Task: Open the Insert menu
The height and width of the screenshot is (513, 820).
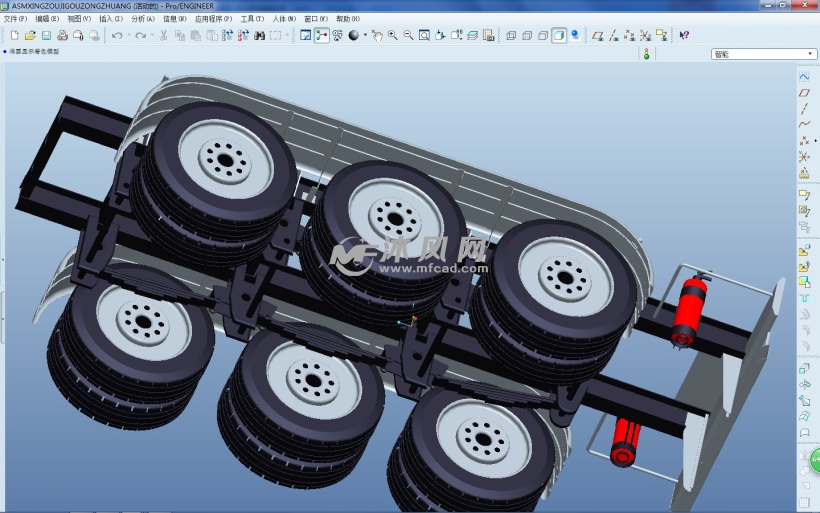Action: click(x=111, y=19)
